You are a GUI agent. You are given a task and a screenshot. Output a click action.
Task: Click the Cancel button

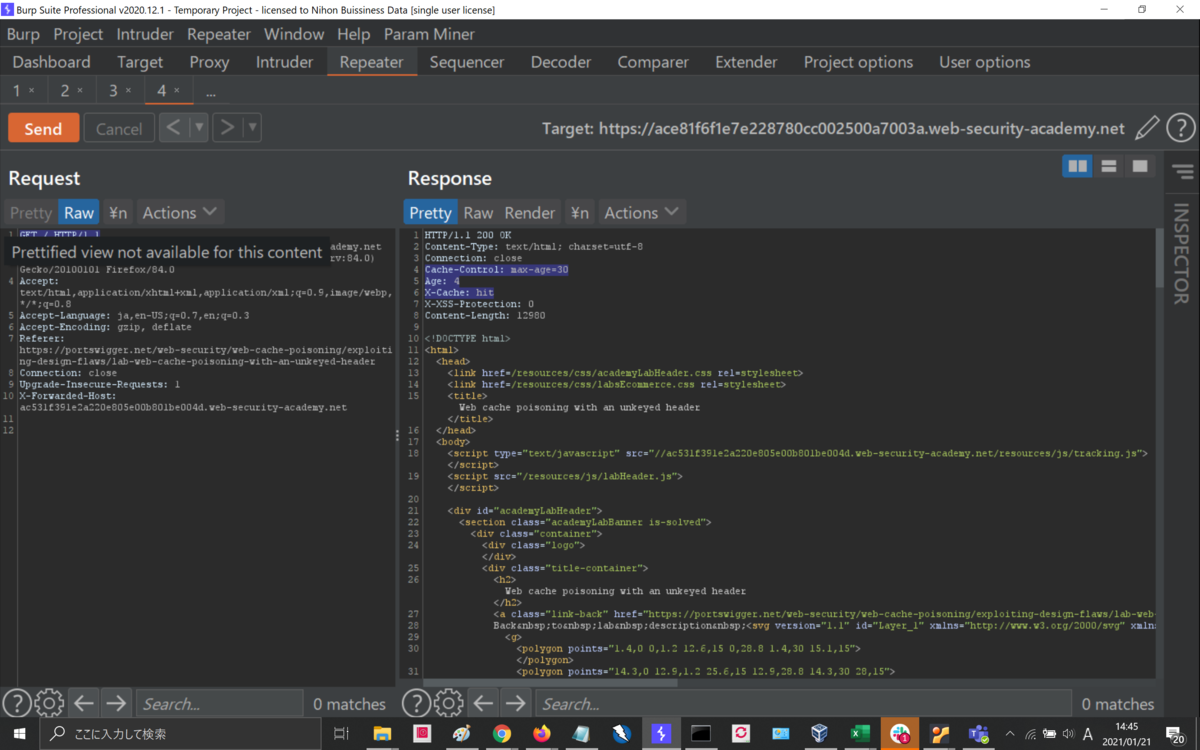119,128
